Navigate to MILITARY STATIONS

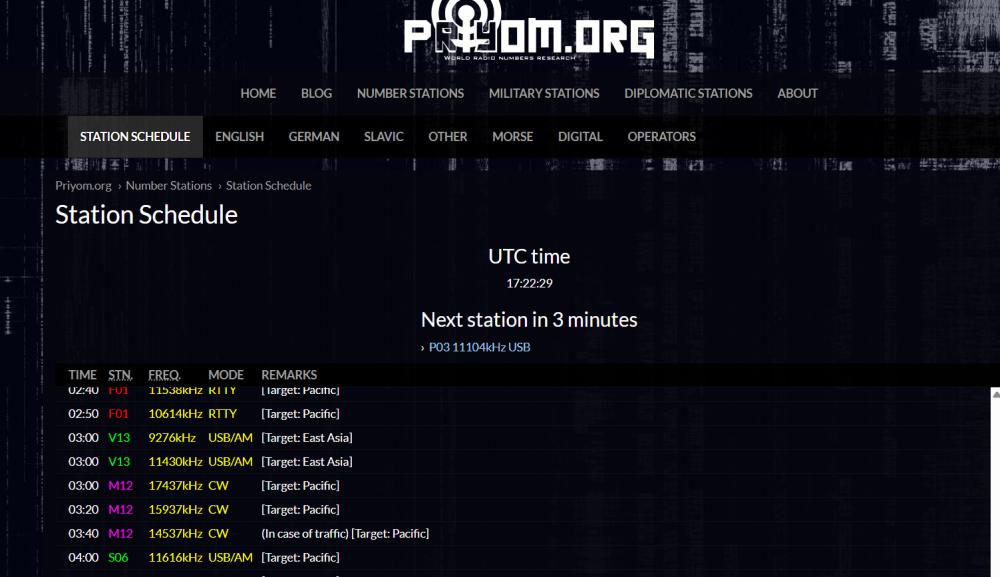544,93
